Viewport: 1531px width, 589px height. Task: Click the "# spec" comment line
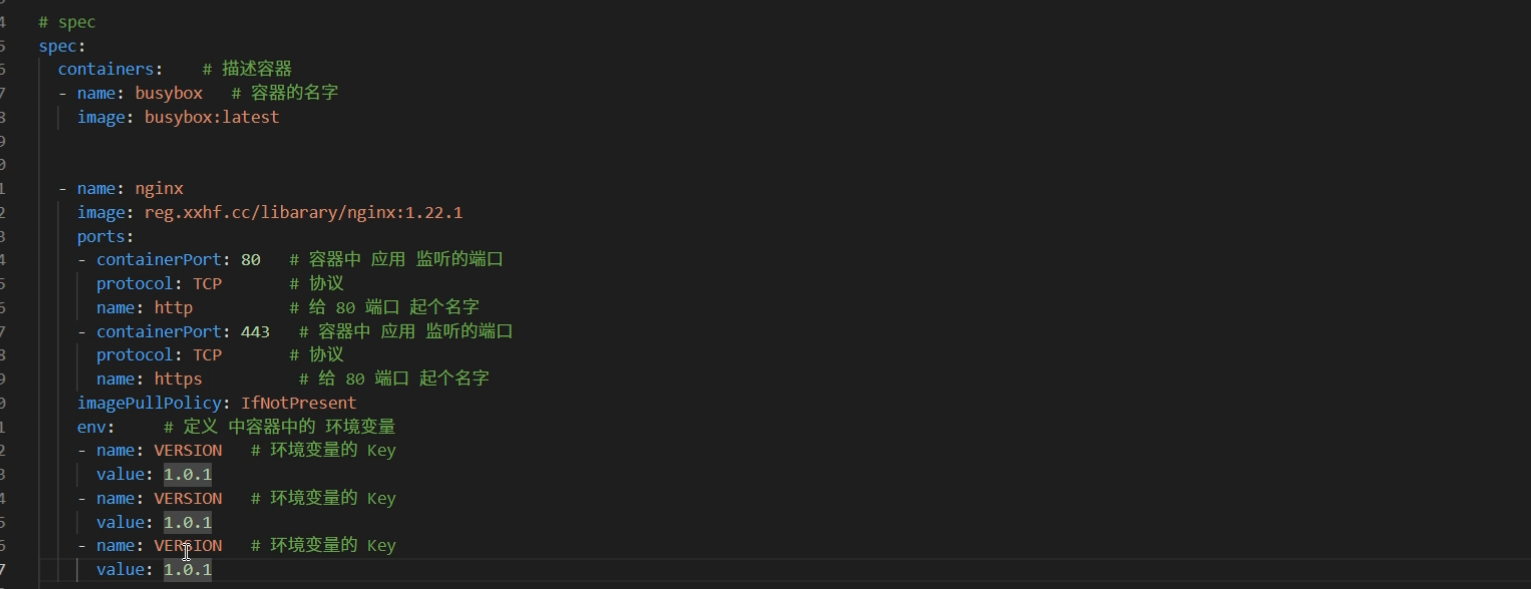tap(67, 22)
